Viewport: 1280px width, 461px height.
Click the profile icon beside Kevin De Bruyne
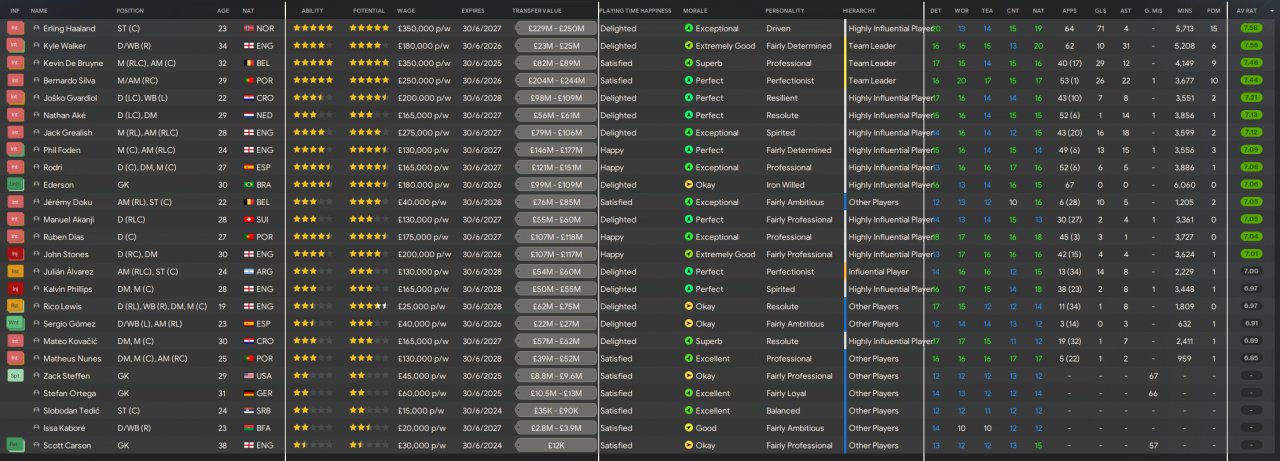37,63
